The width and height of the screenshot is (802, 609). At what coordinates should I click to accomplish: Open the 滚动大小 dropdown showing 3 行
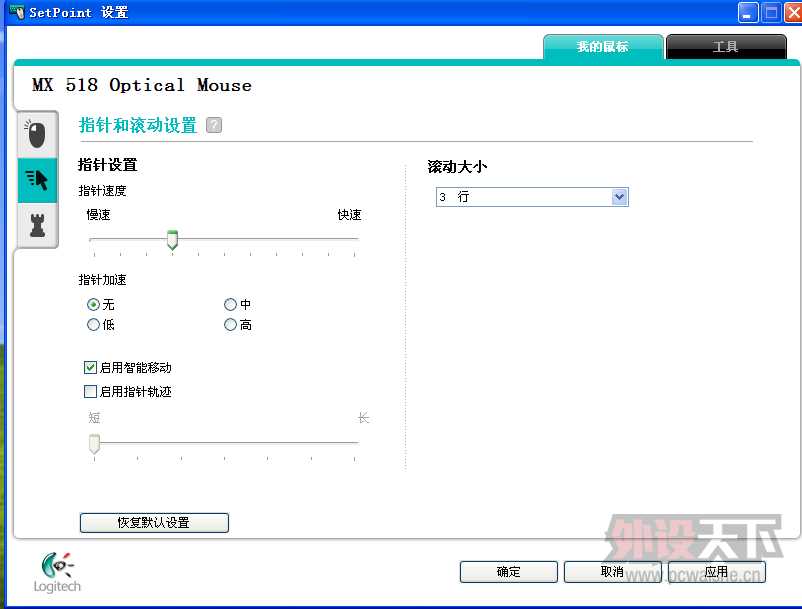click(532, 197)
